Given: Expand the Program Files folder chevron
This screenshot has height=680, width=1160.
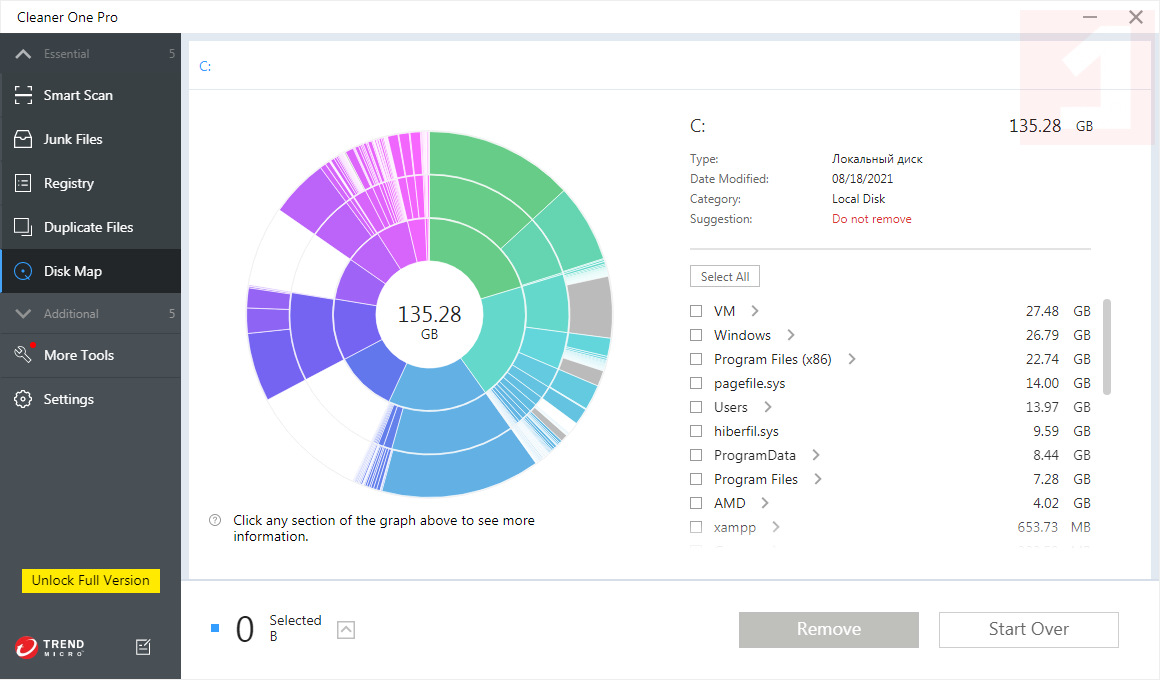Looking at the screenshot, I should [x=817, y=479].
